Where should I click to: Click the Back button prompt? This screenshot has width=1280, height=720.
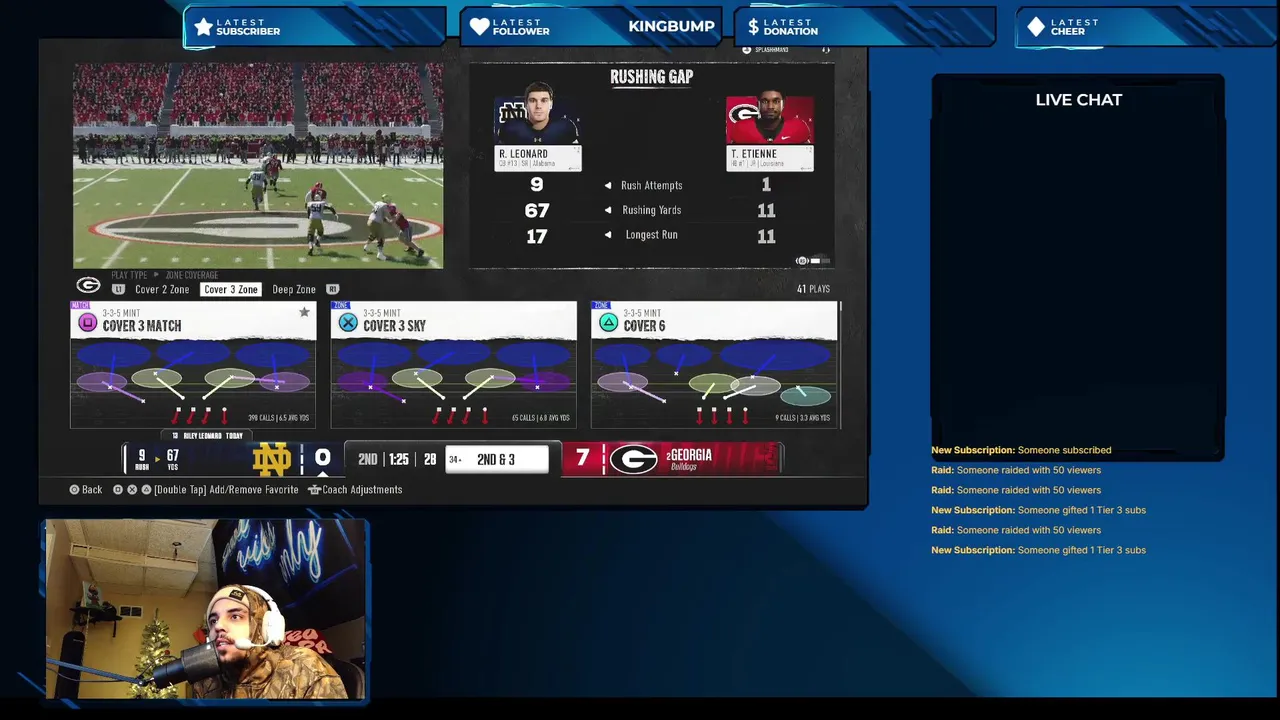click(x=85, y=490)
